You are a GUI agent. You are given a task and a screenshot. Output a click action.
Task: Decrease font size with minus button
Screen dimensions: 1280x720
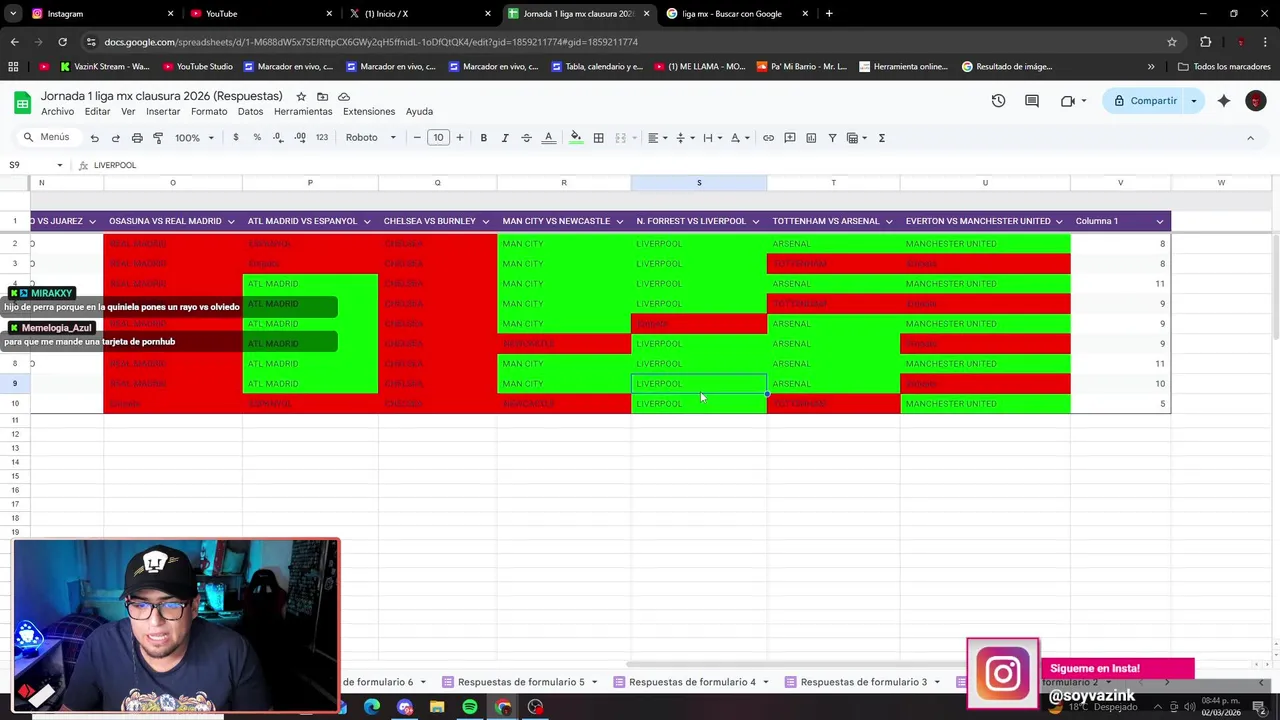pos(417,138)
